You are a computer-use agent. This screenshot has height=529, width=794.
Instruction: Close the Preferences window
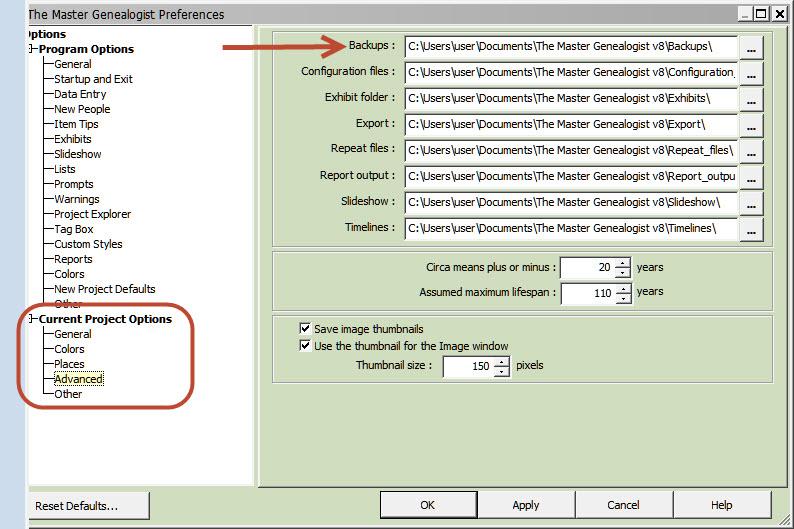[x=780, y=14]
